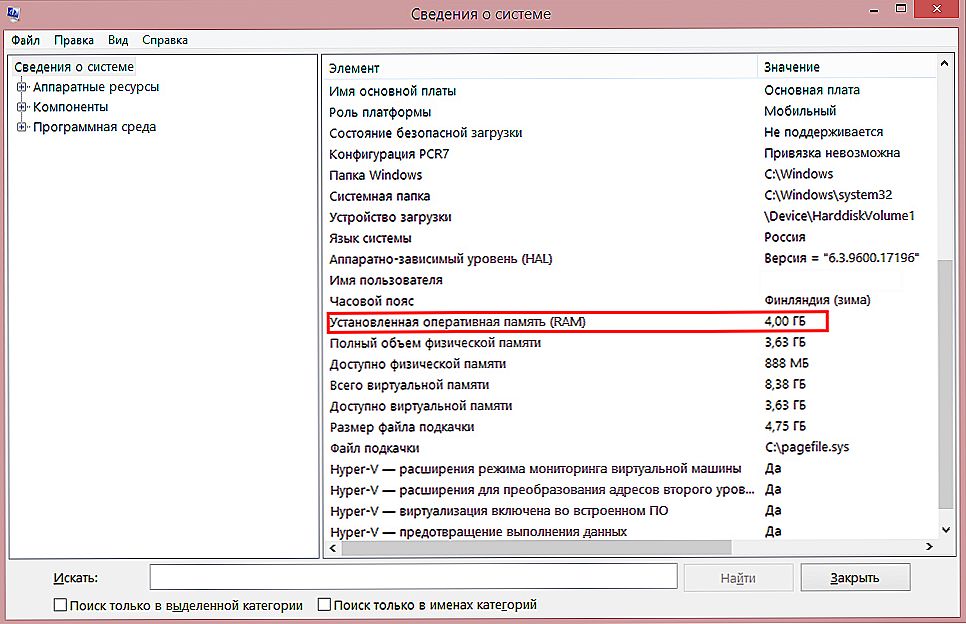Open the Вид menu
Screen dimensions: 966x624
[x=118, y=40]
